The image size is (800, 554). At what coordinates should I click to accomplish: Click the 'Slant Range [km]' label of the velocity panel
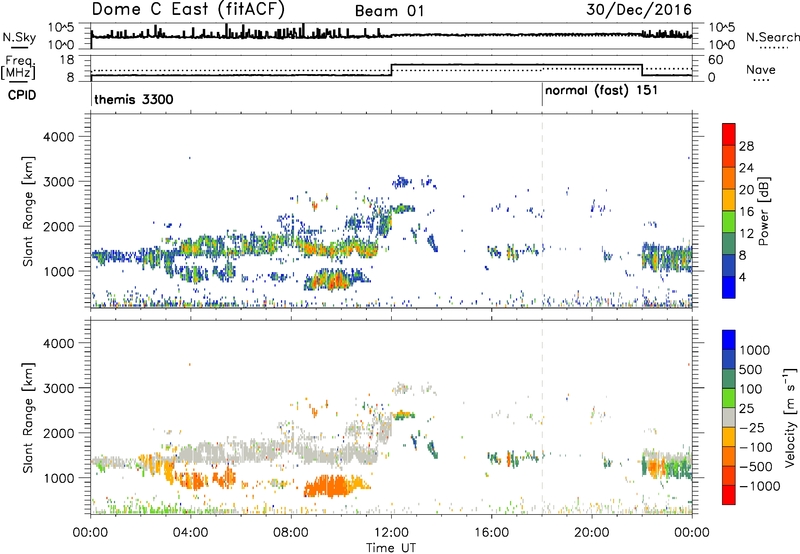(28, 418)
